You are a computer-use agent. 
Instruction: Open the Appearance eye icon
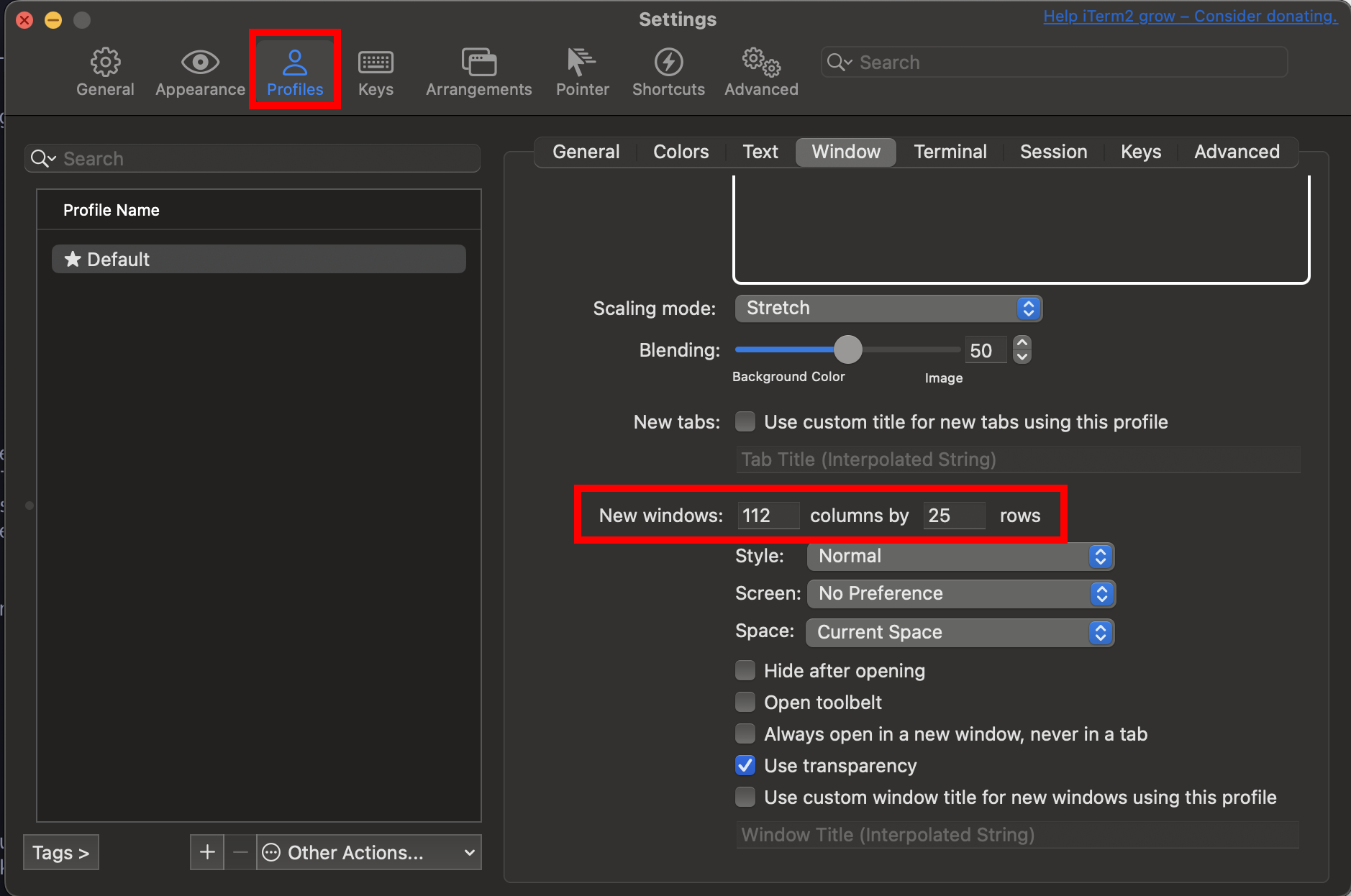(x=200, y=63)
